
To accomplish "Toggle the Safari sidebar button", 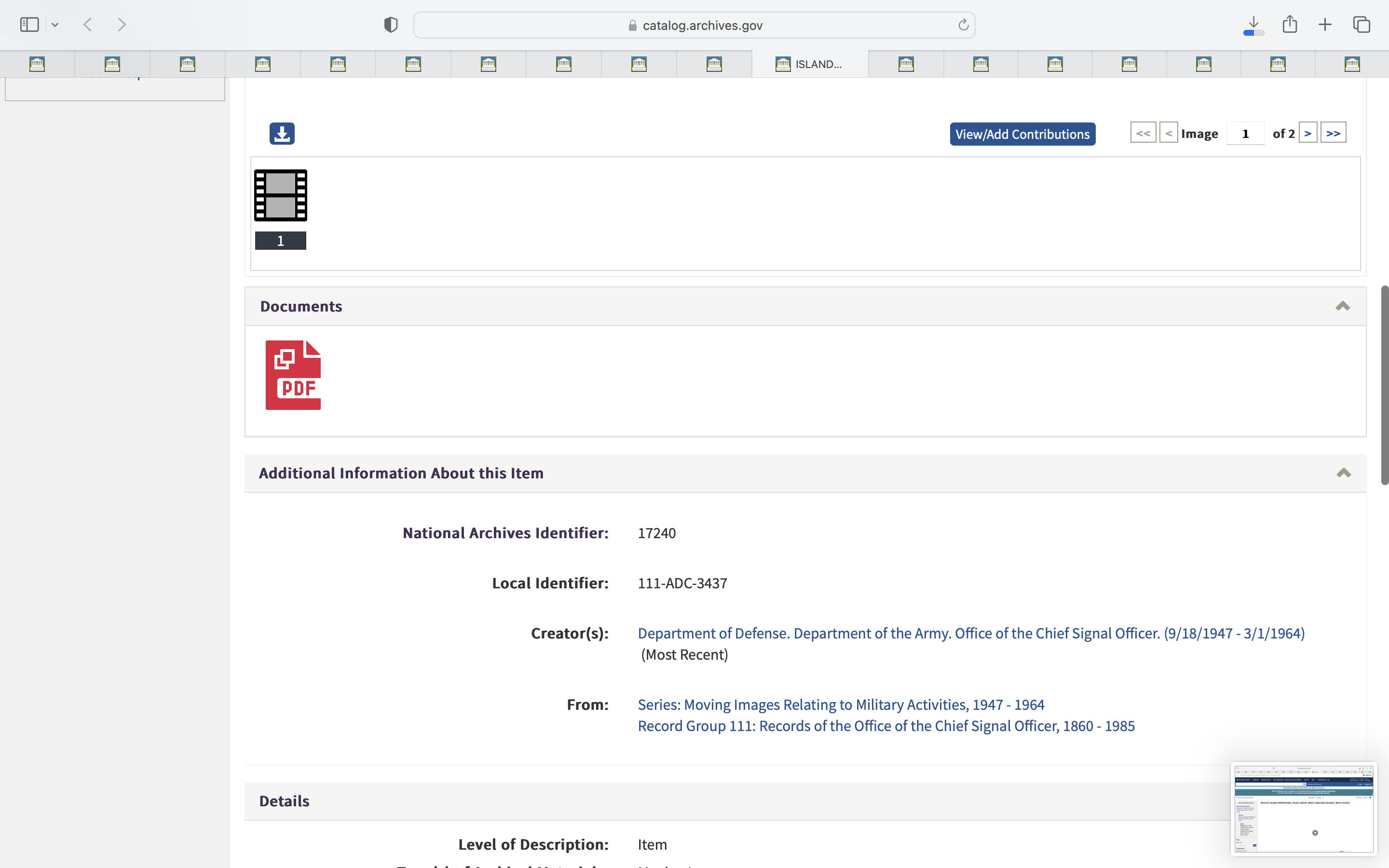I will coord(29,25).
